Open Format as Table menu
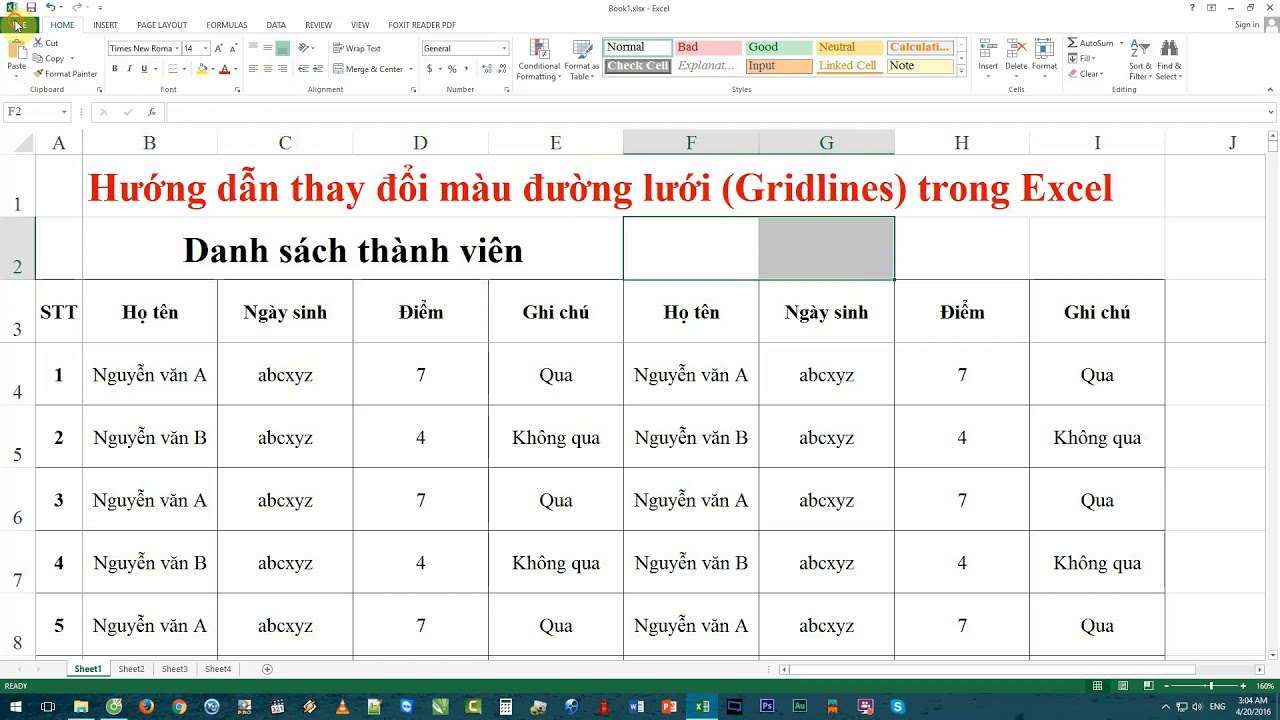 [x=582, y=60]
